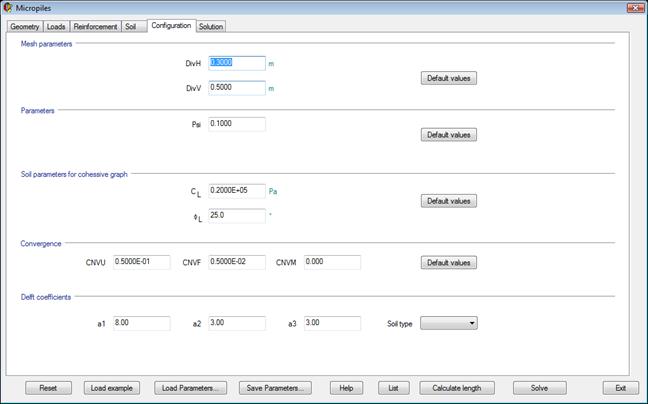648x404 pixels.
Task: Run the Solve button
Action: [x=539, y=388]
